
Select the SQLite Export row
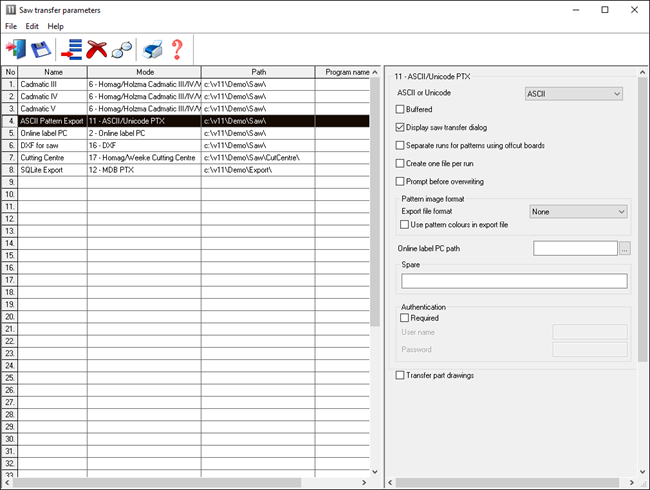click(53, 169)
